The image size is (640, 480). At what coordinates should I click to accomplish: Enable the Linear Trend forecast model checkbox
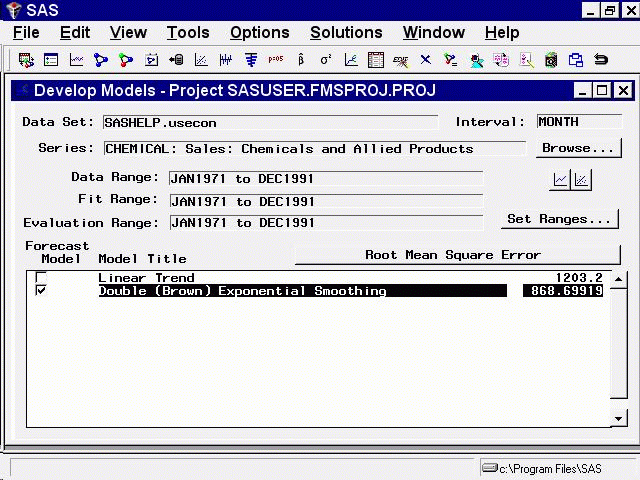pos(41,278)
